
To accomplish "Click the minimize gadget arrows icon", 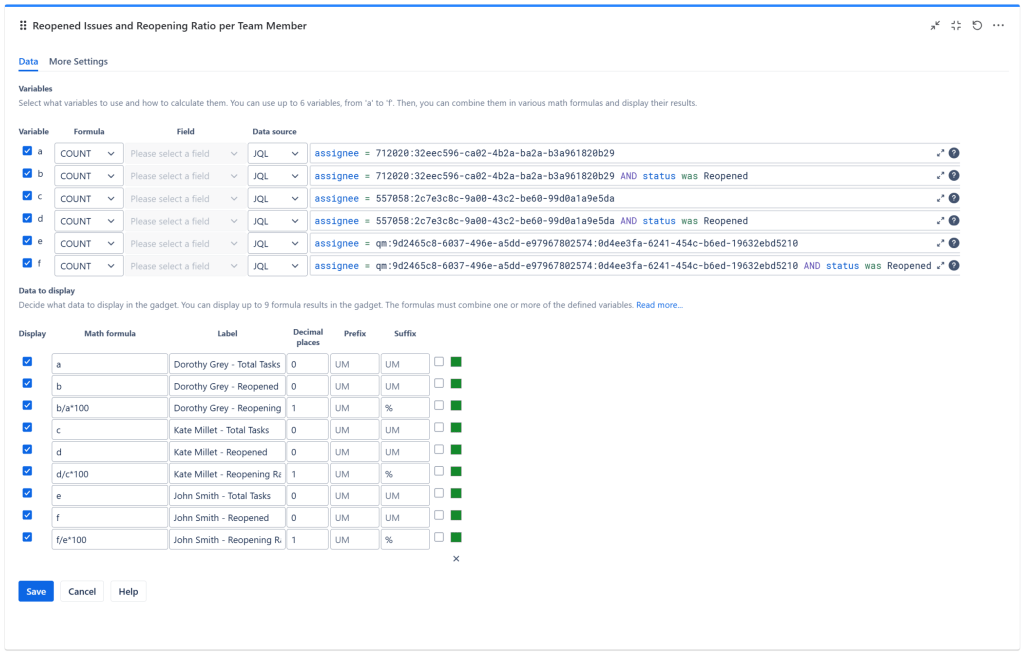I will [x=935, y=26].
